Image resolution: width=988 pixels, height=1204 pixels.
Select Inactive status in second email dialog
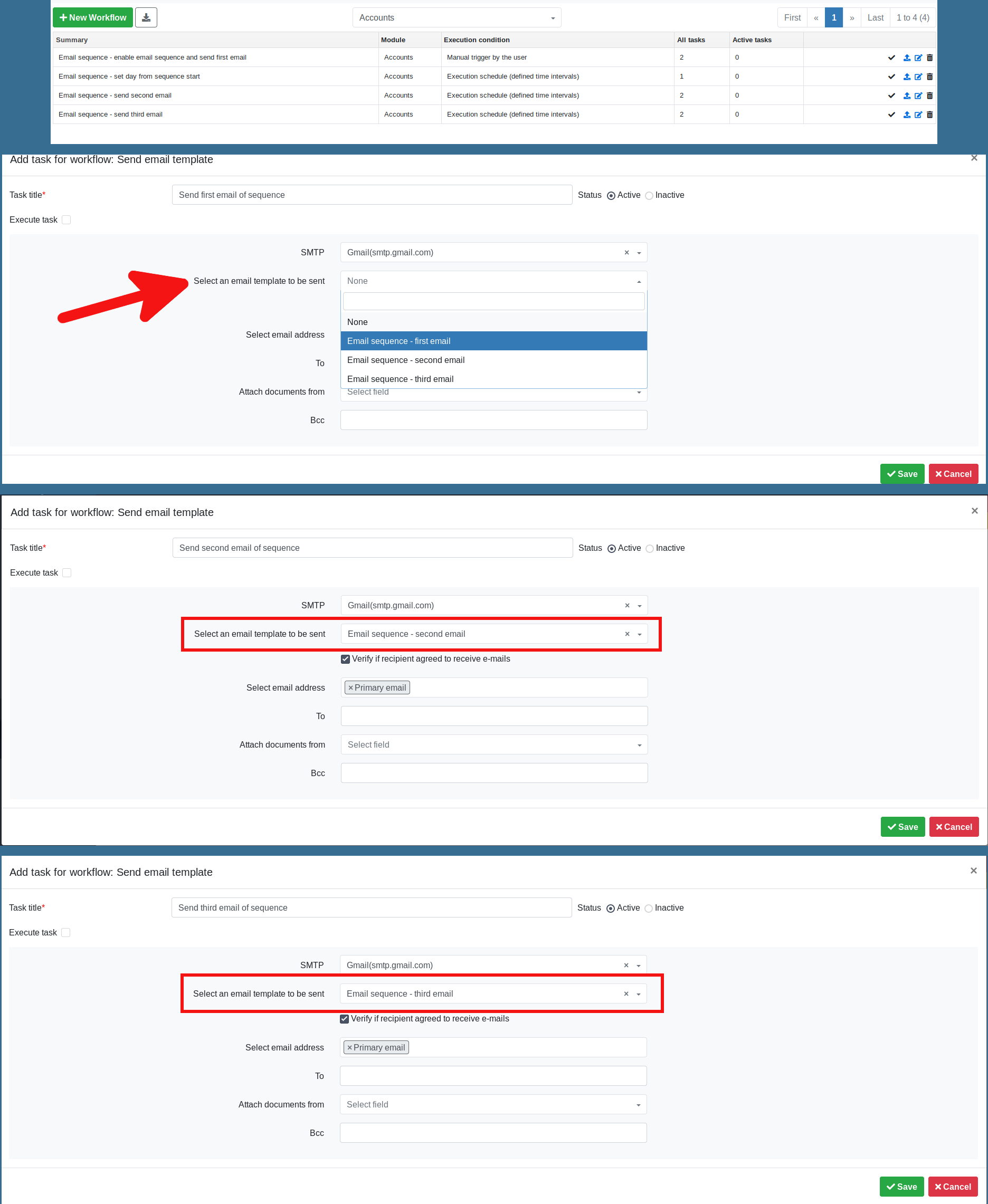click(649, 549)
